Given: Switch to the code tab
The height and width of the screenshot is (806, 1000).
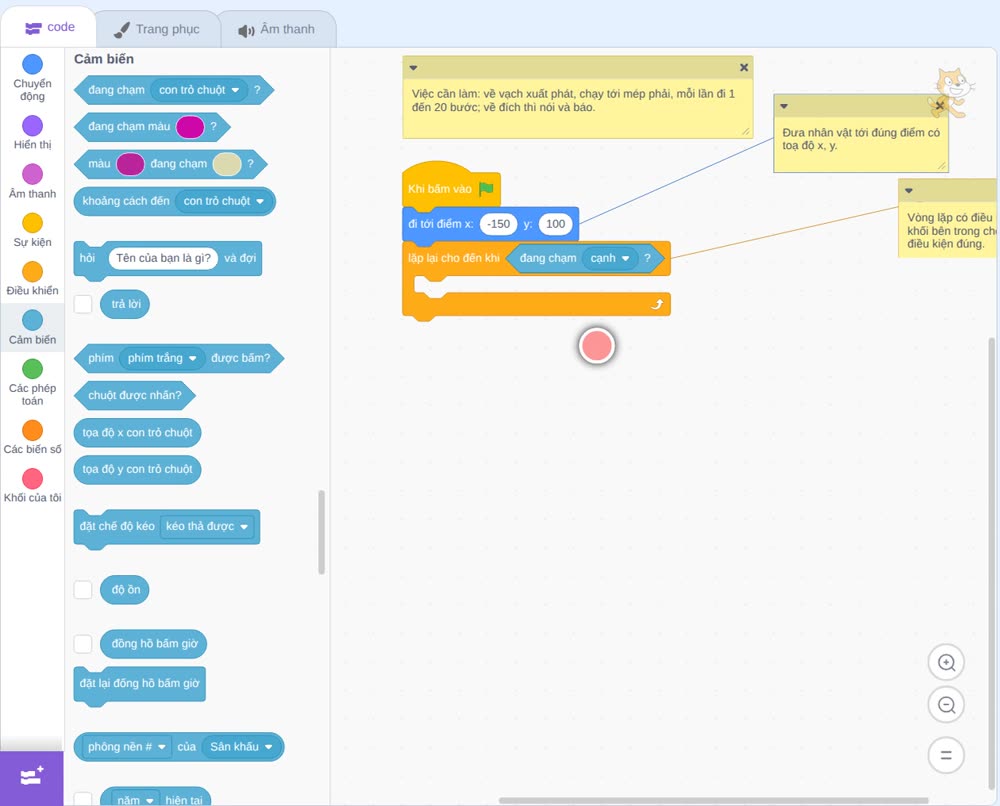Looking at the screenshot, I should tap(49, 27).
